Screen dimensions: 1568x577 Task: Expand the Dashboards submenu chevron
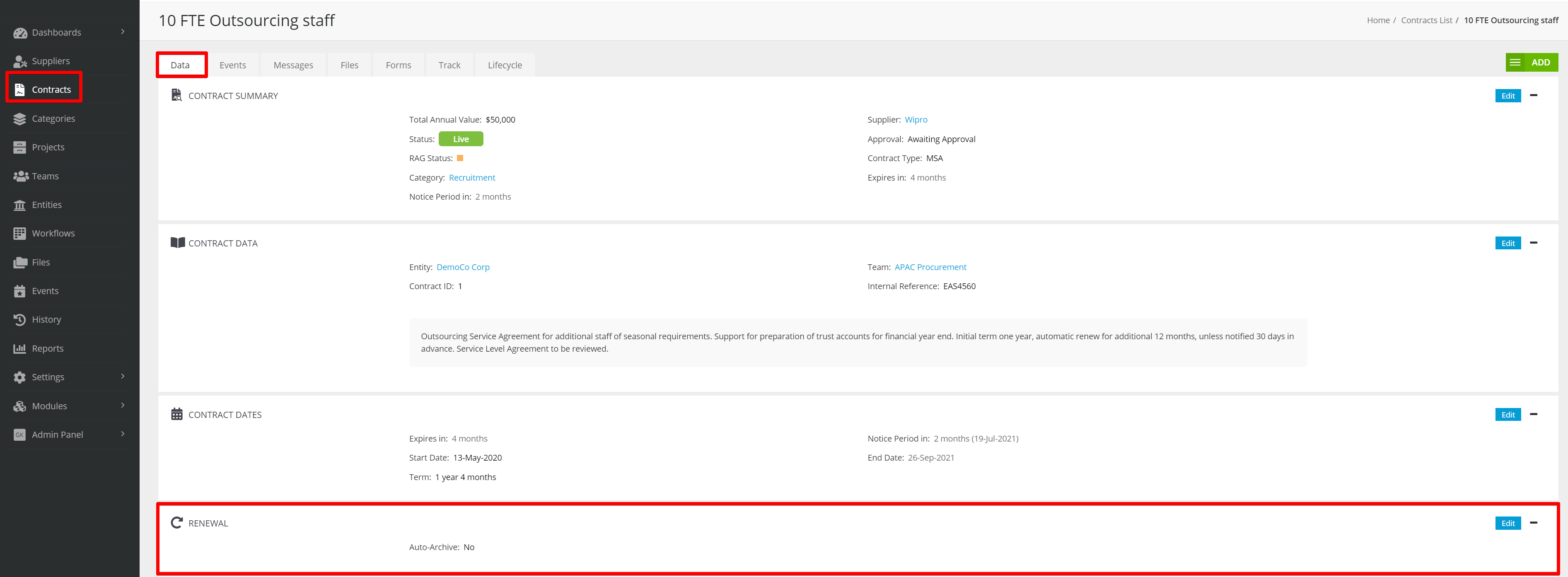pos(122,31)
